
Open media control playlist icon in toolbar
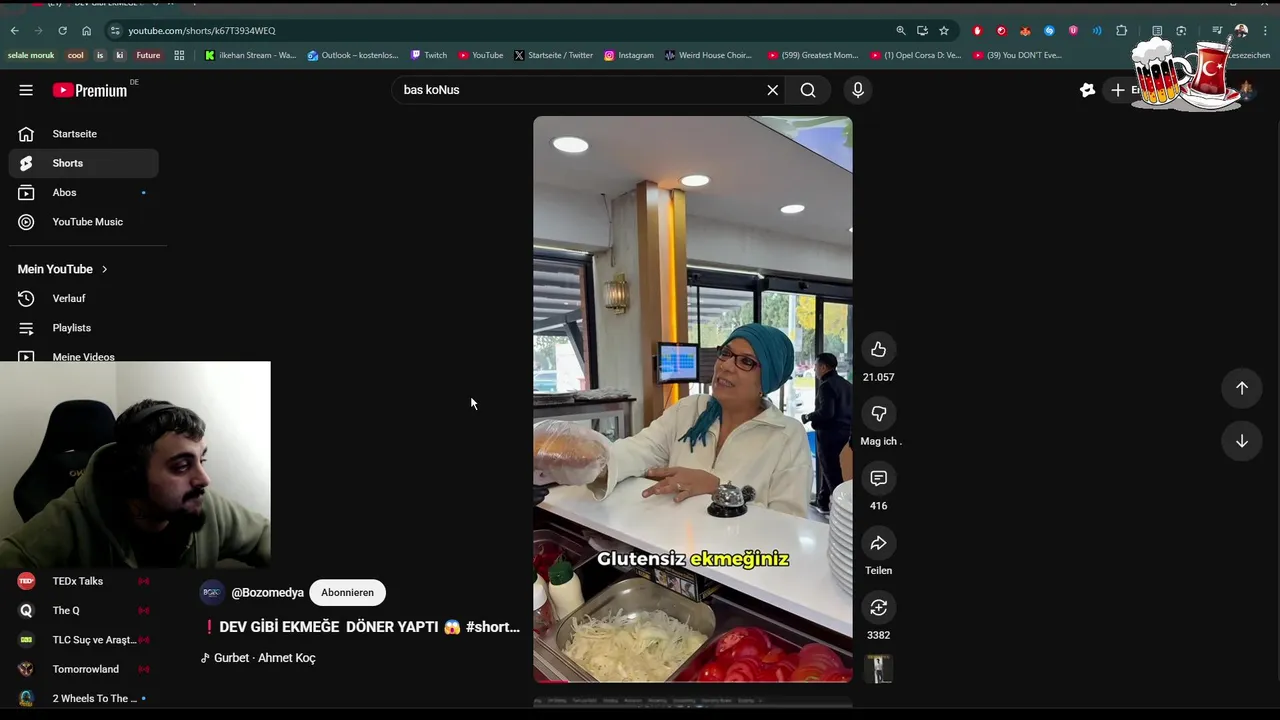point(1217,31)
